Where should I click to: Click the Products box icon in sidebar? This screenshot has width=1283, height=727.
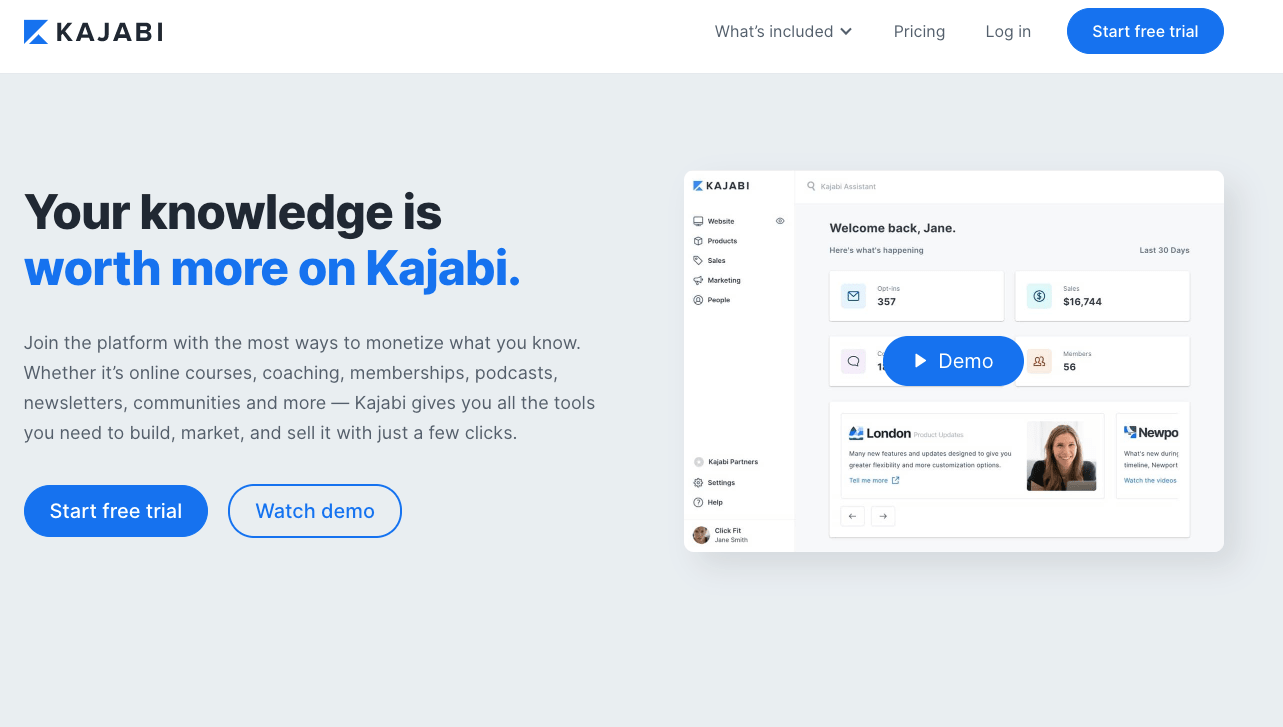coord(698,241)
